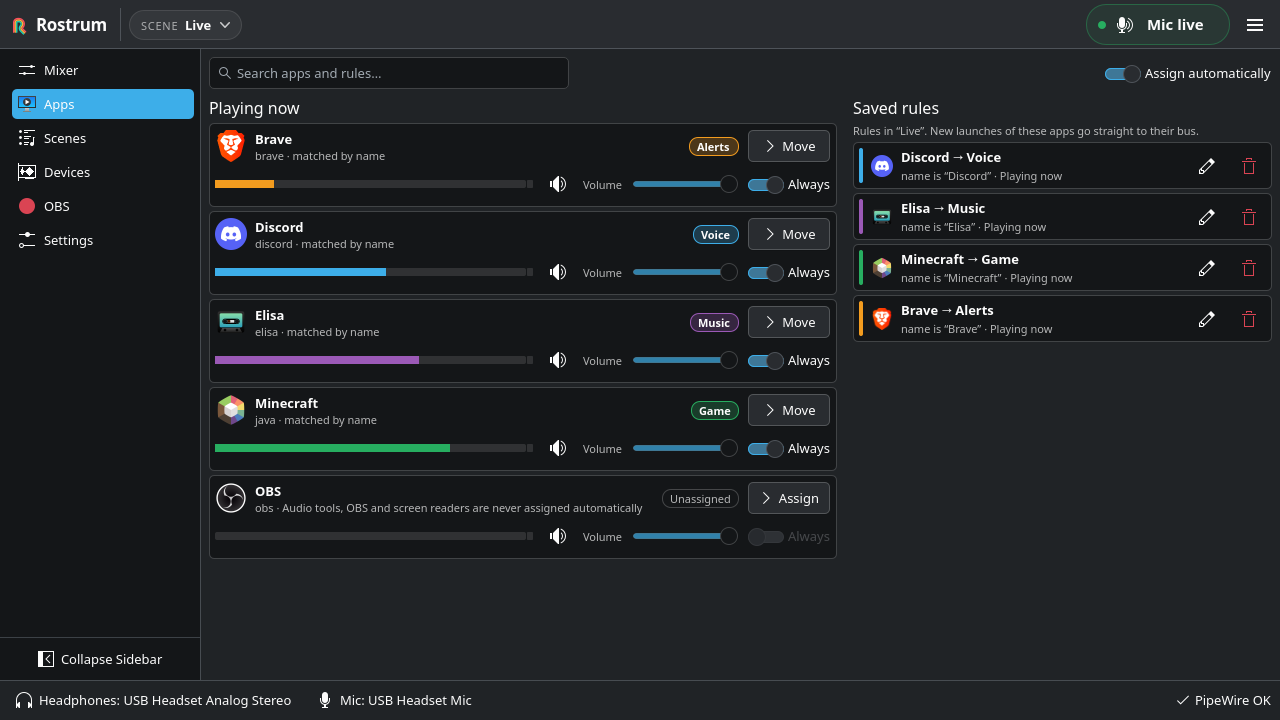Screen dimensions: 1280x720
Task: Open OBS page in sidebar
Action: 103,206
